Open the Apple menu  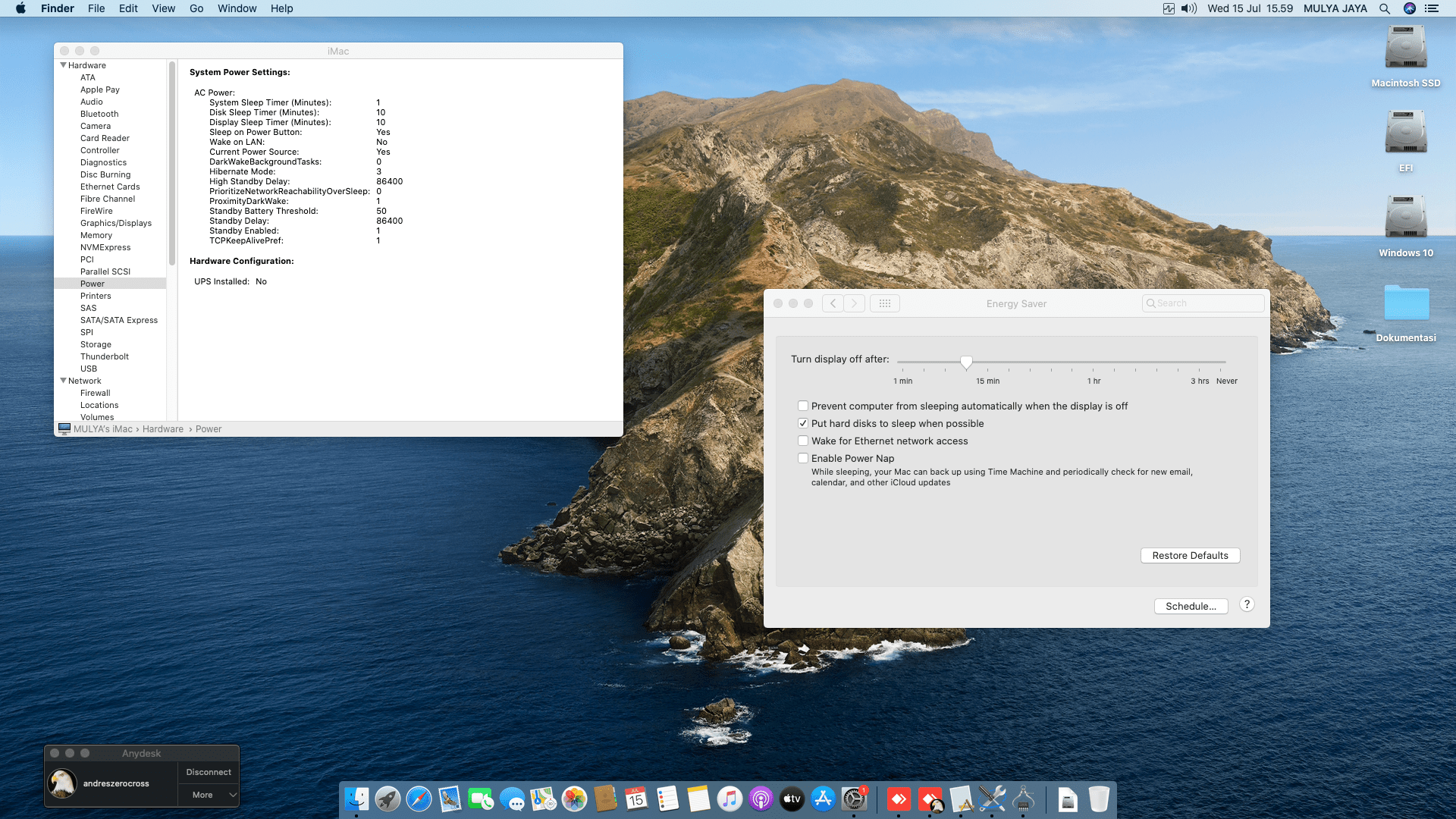[20, 8]
